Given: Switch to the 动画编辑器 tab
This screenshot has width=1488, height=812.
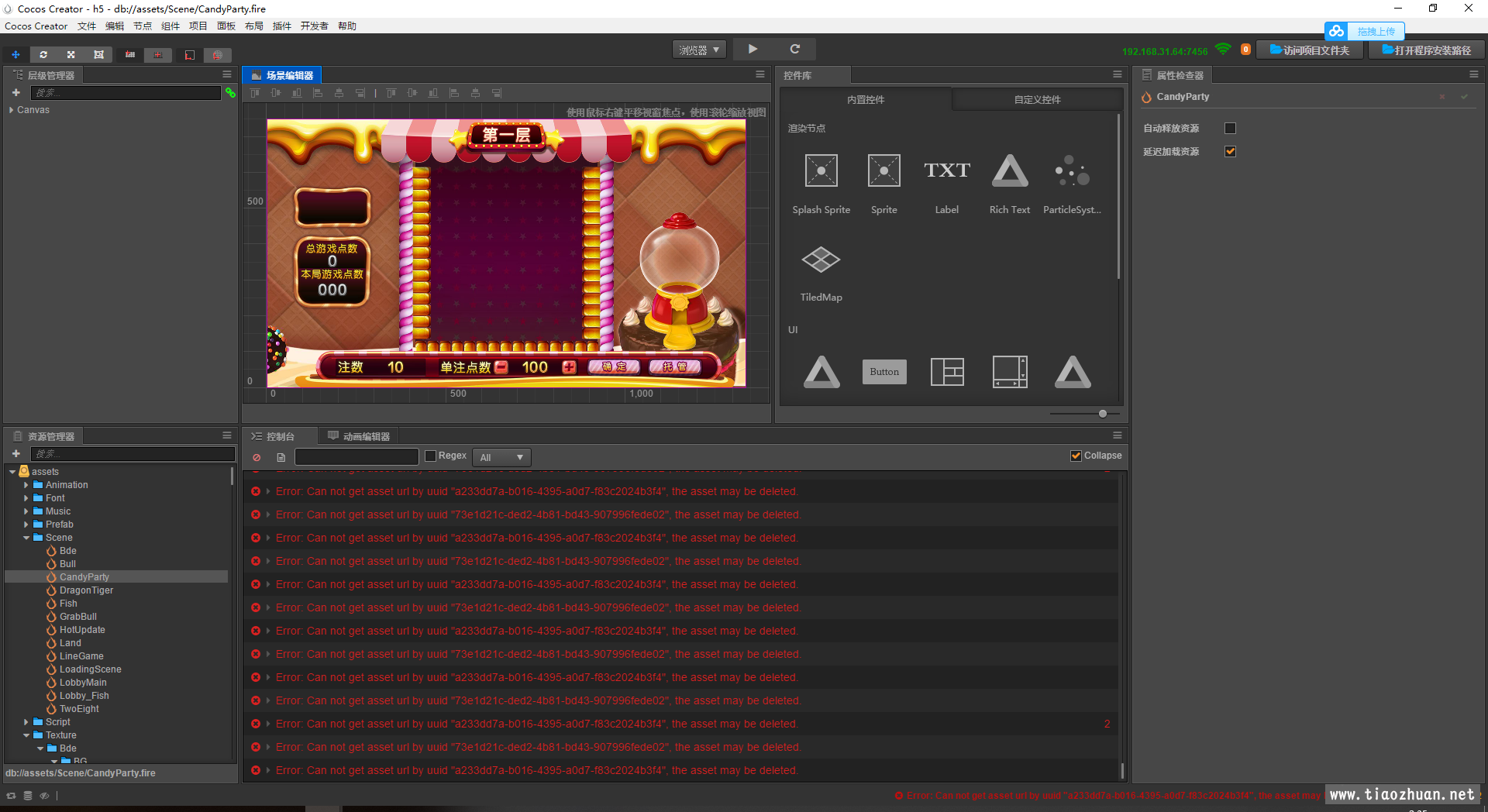Looking at the screenshot, I should pos(359,436).
